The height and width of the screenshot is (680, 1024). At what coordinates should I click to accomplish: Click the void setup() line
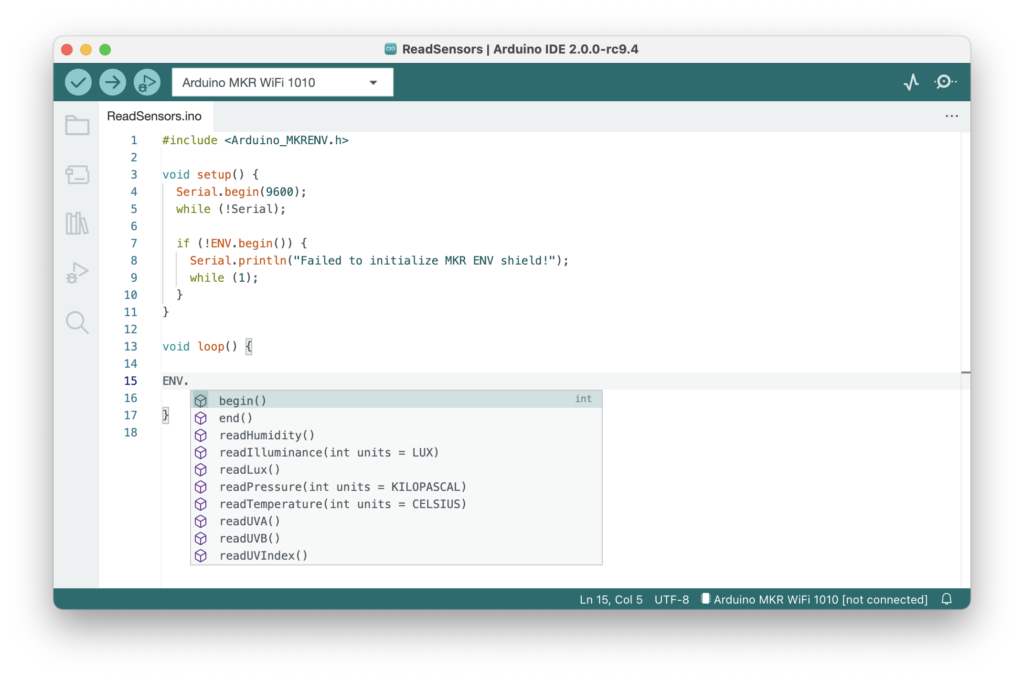pos(210,174)
